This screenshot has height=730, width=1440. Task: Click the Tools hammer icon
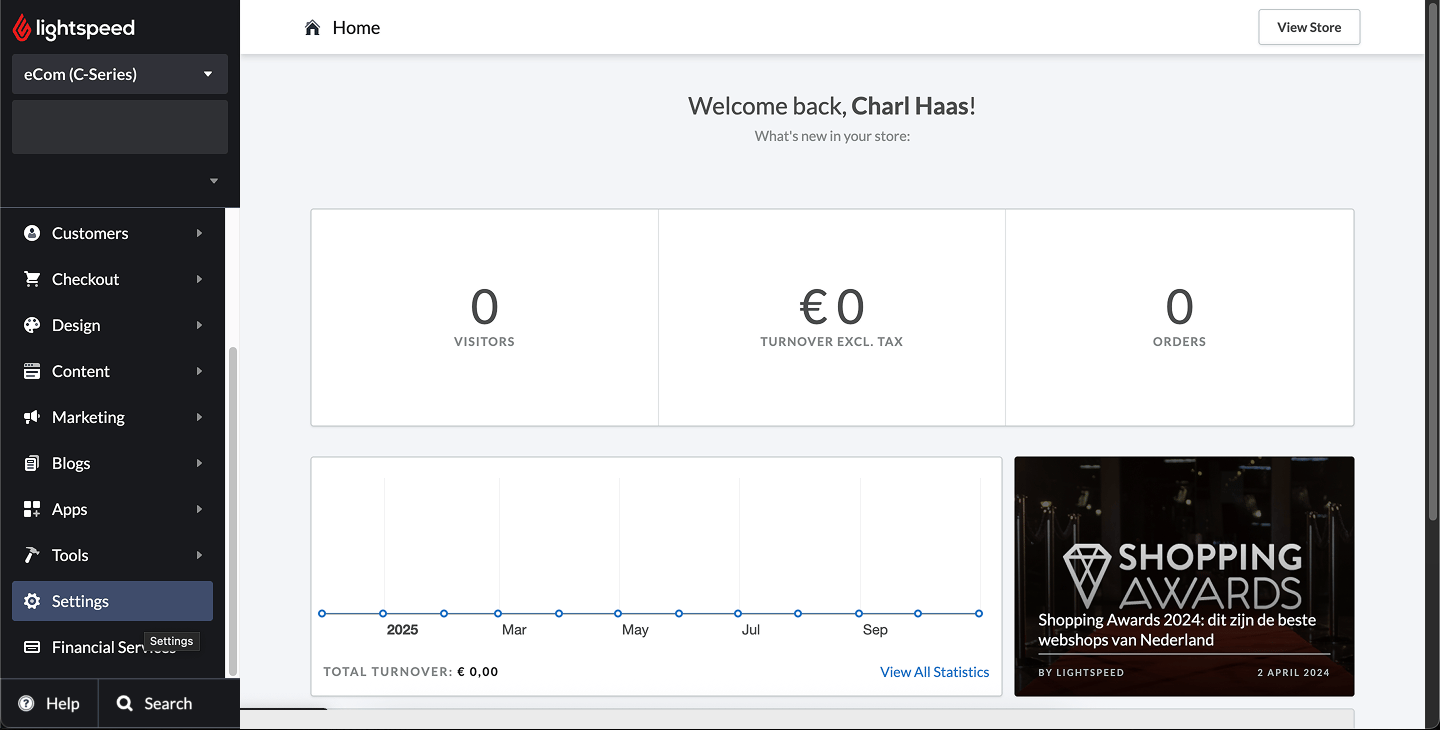coord(32,555)
